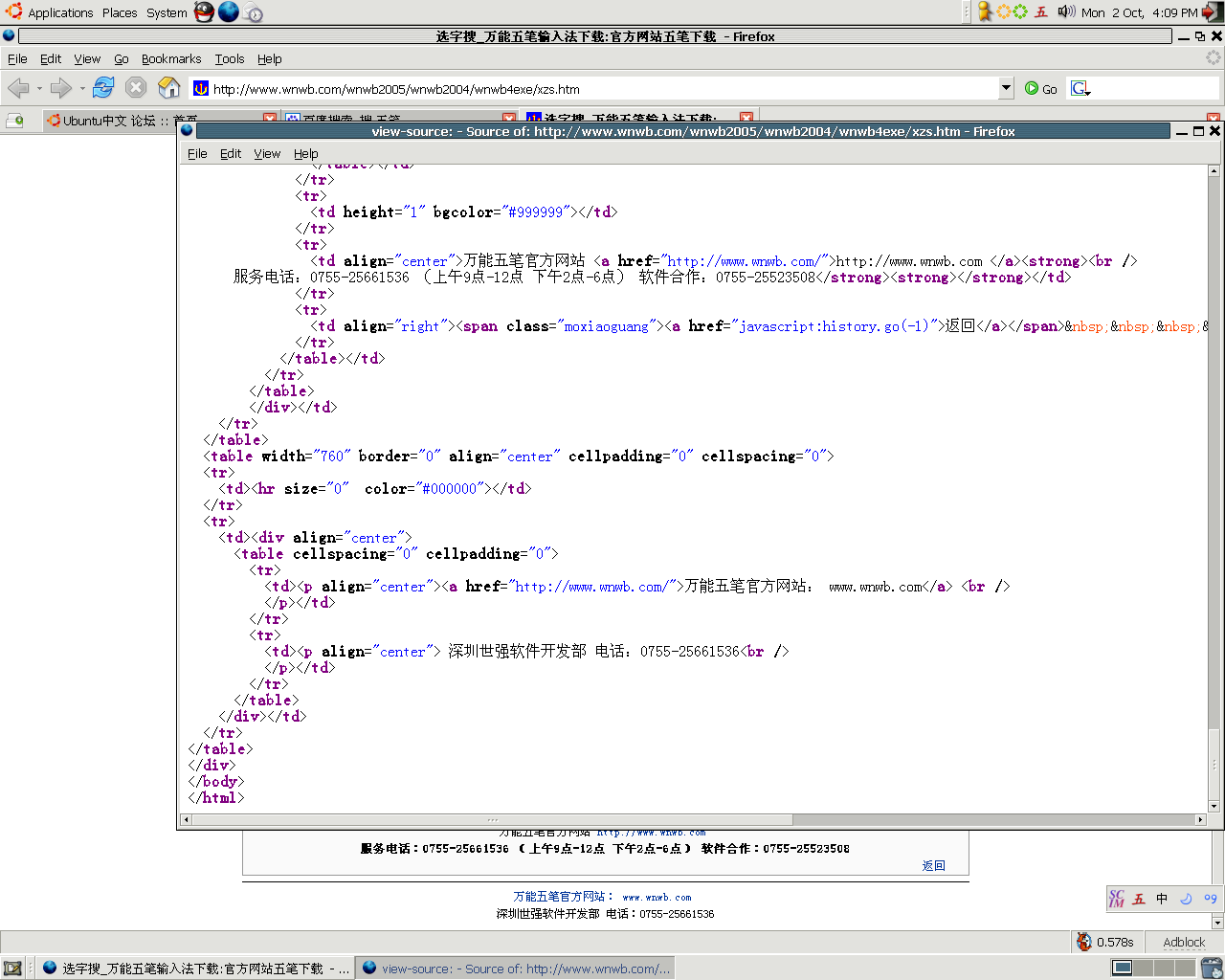Close the Ubuntu中文 论坛 tab
Viewport: 1225px width, 980px height.
[x=270, y=120]
